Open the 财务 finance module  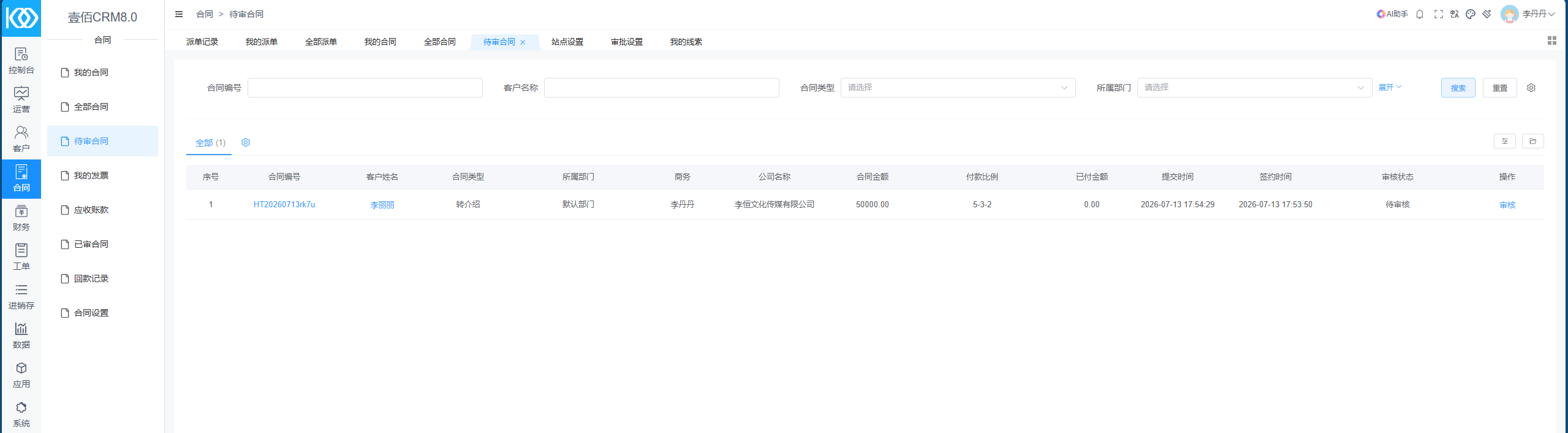pyautogui.click(x=21, y=218)
